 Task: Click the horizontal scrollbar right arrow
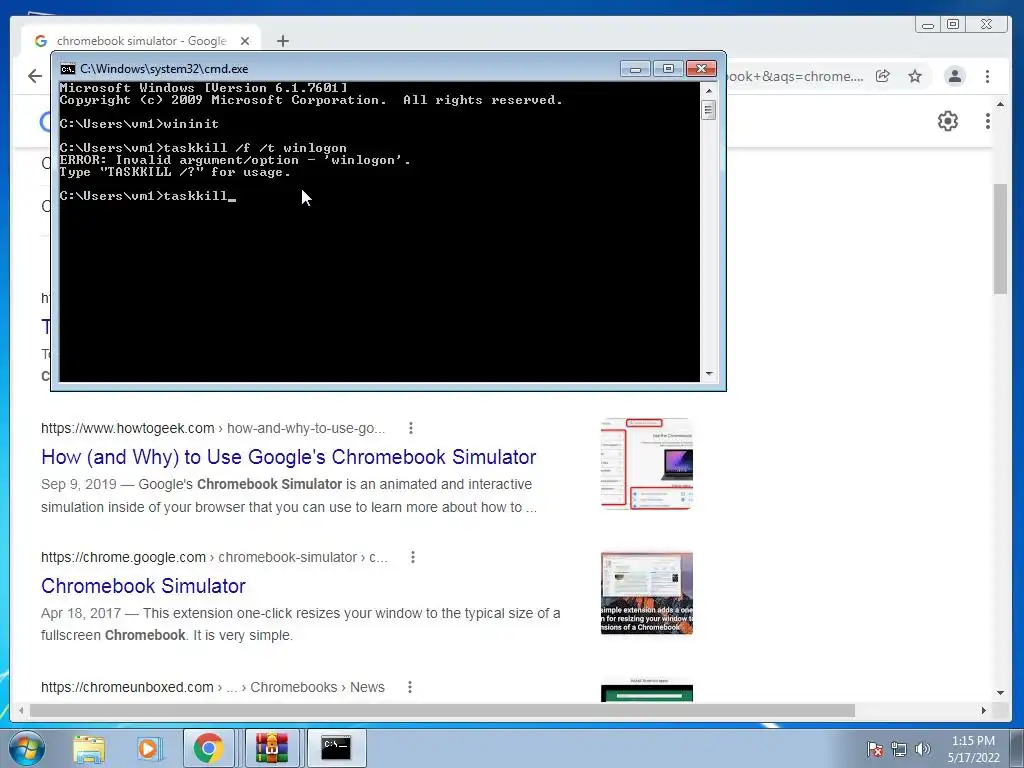[984, 710]
